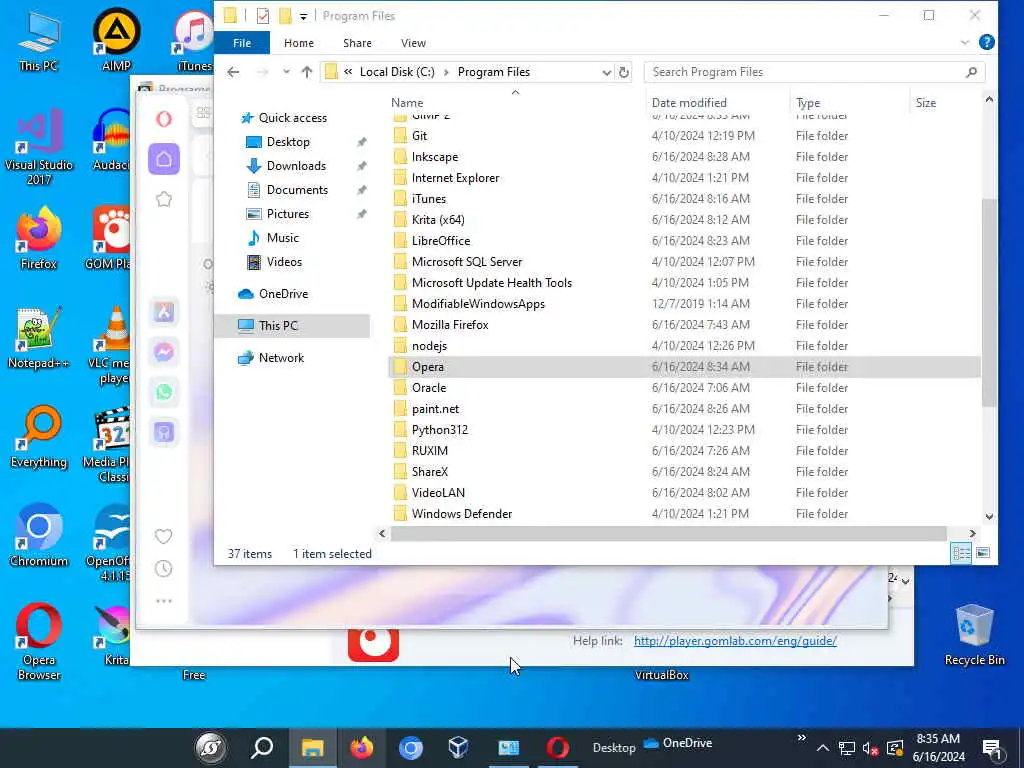Unpin Downloads from Quick access
The height and width of the screenshot is (768, 1024).
coord(361,167)
